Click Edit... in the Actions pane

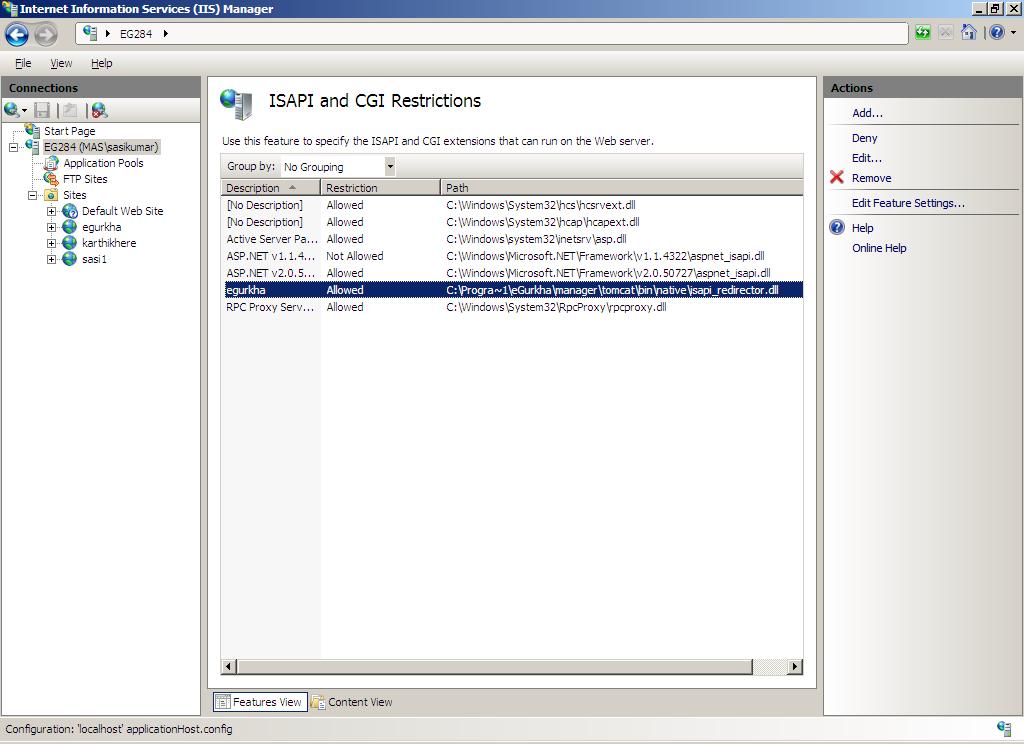867,158
